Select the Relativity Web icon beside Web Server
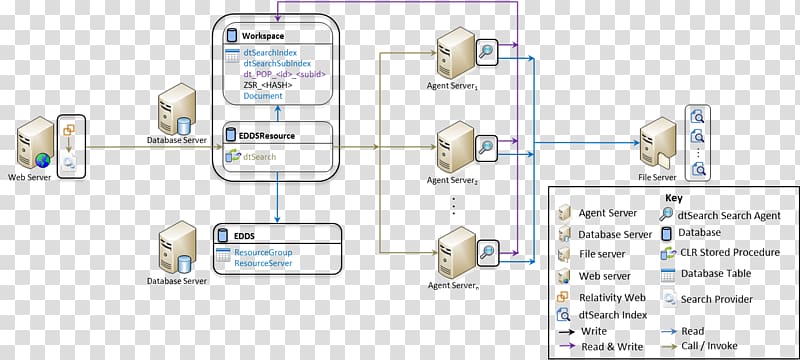 (69, 130)
